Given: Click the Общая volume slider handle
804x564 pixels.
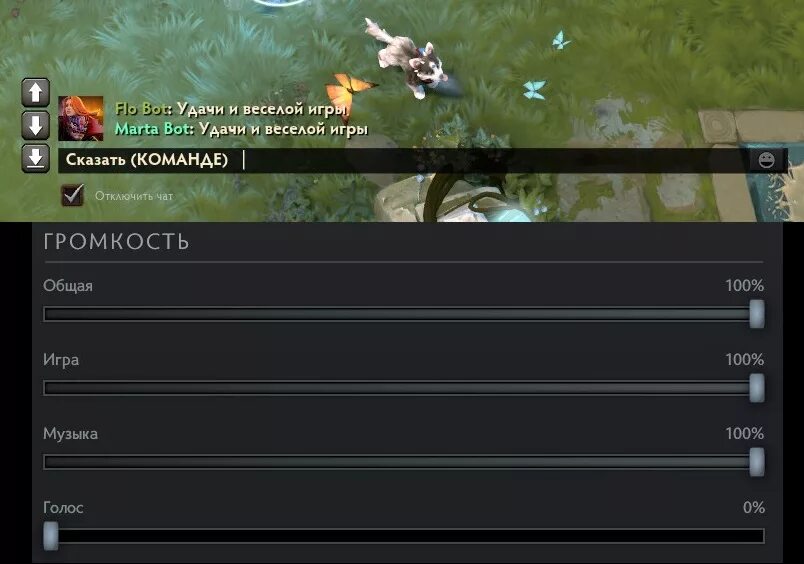Looking at the screenshot, I should pyautogui.click(x=757, y=314).
